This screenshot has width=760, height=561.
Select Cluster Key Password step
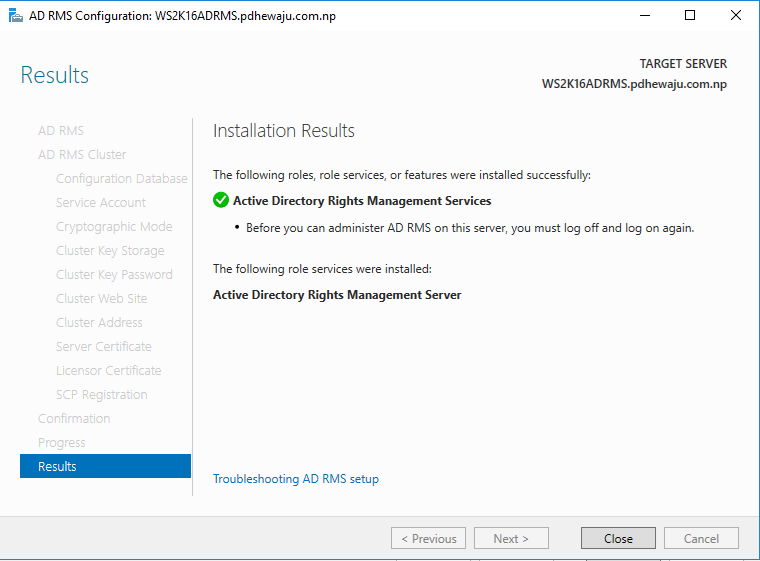(114, 274)
